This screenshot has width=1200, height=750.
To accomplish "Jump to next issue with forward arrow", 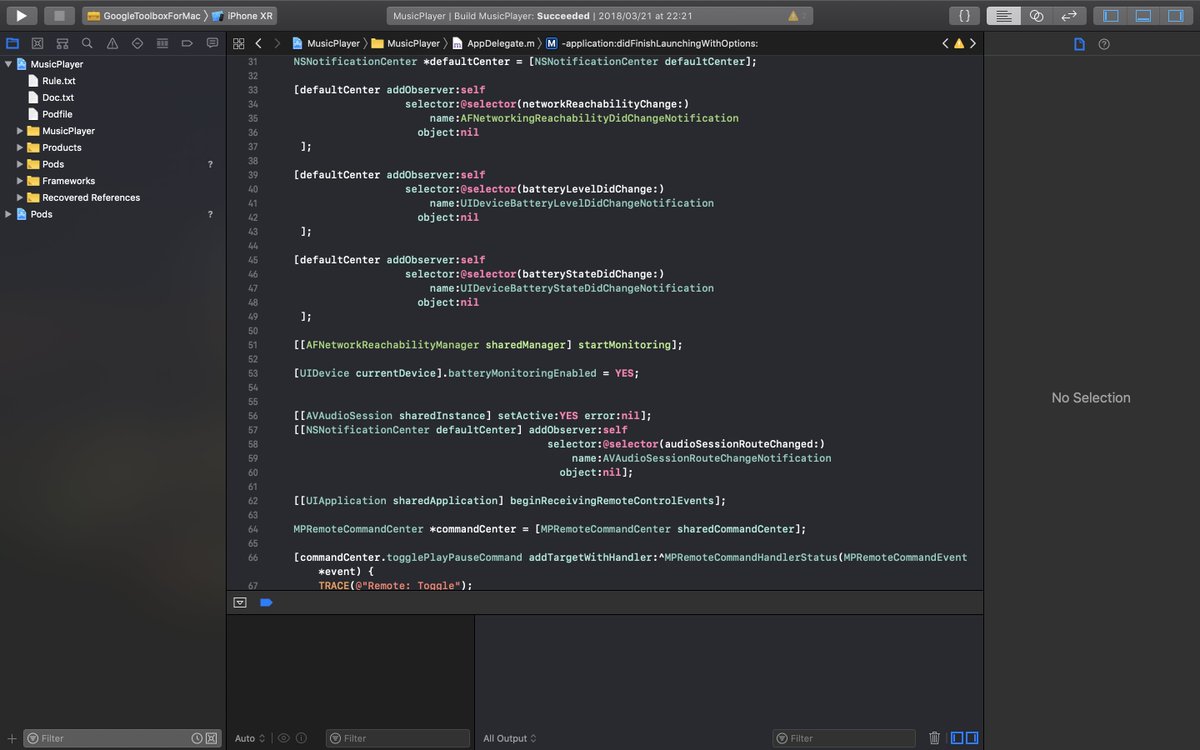I will (x=970, y=43).
